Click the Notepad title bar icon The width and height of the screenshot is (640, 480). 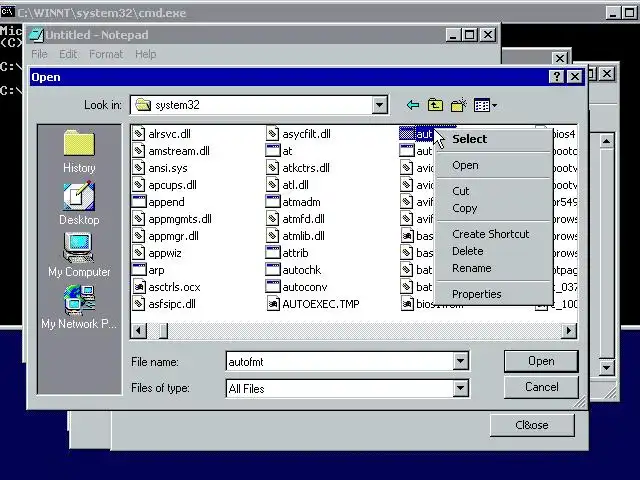pos(36,35)
